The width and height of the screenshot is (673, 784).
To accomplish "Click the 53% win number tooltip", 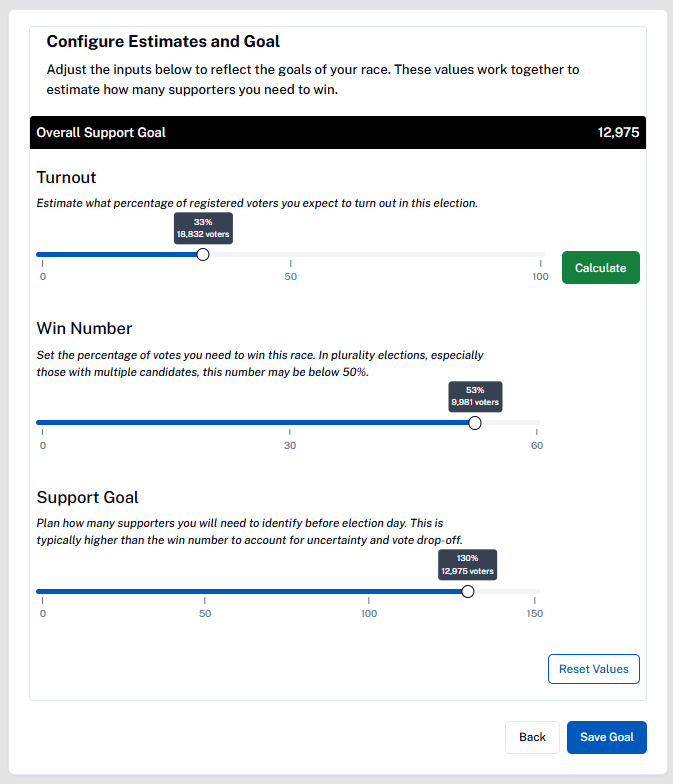I will tap(475, 396).
